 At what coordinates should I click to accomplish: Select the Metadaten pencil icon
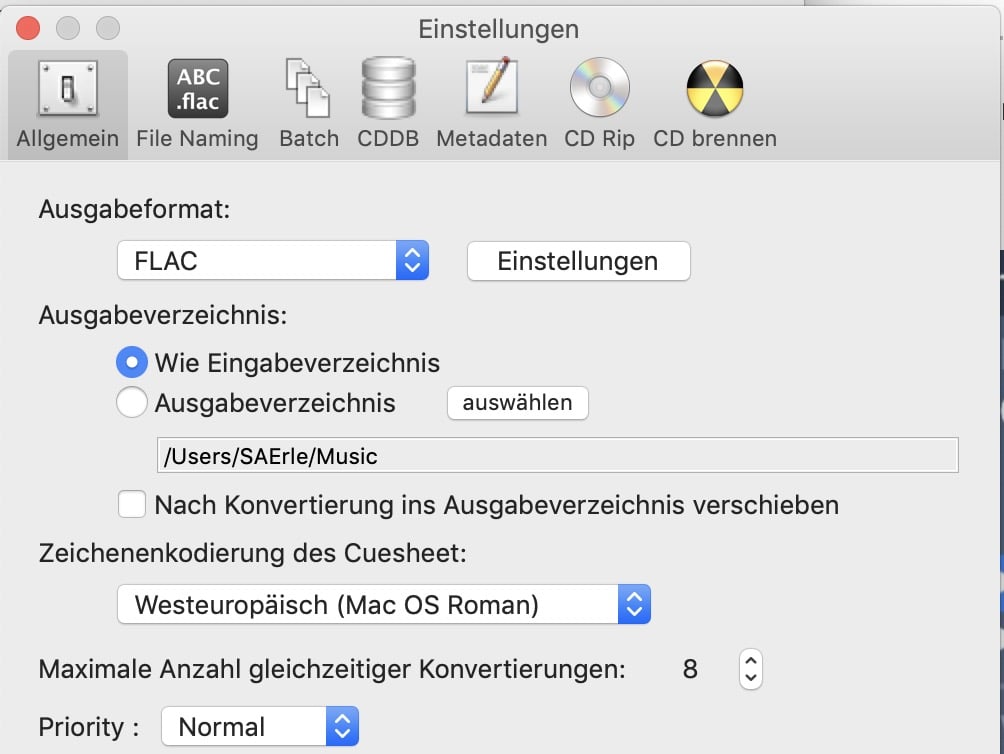coord(492,86)
